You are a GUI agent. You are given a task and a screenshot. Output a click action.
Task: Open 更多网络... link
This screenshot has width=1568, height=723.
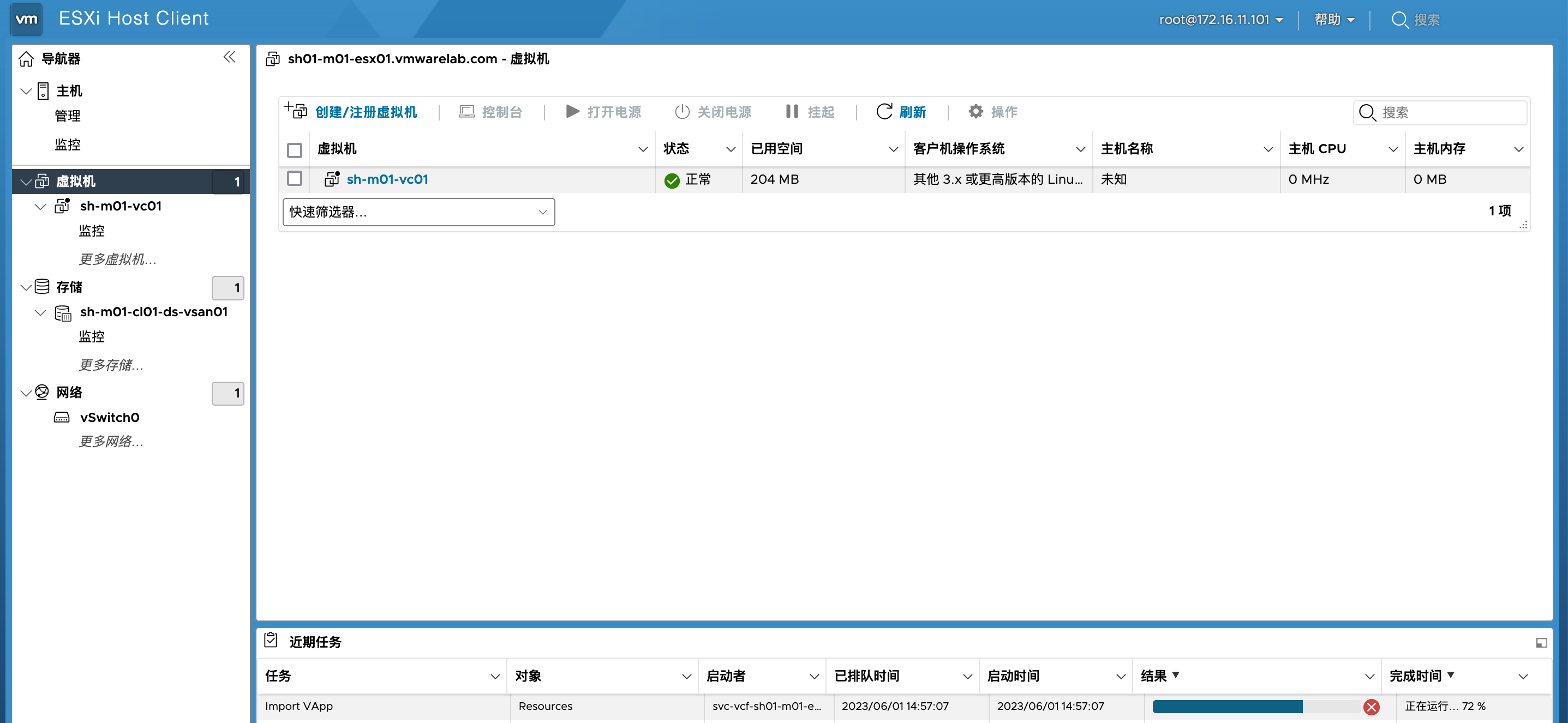(111, 442)
